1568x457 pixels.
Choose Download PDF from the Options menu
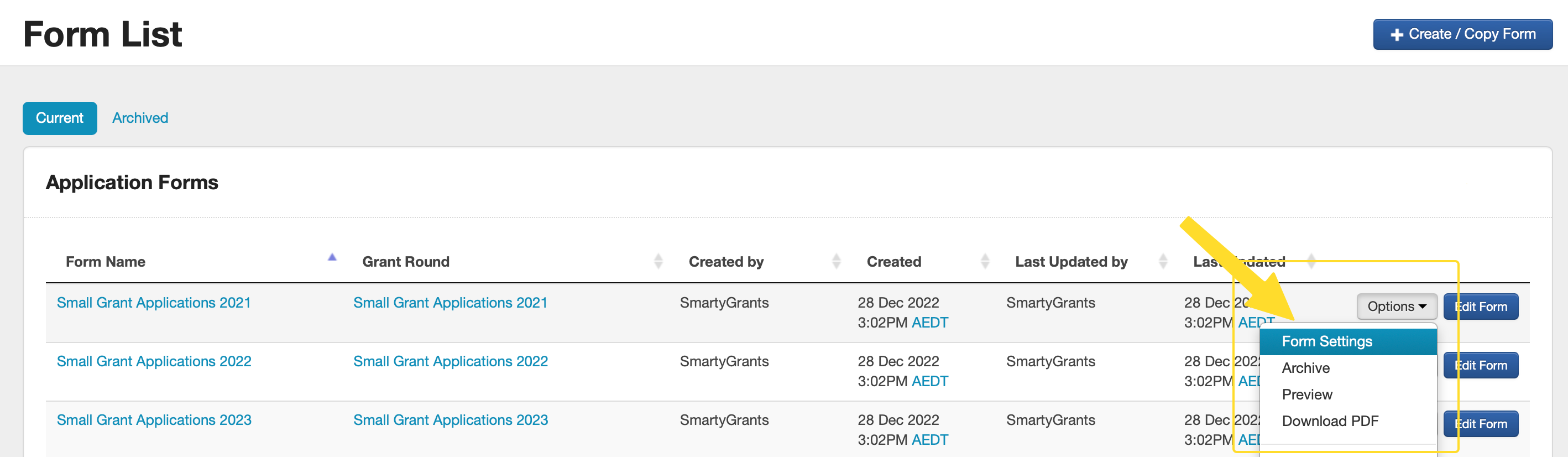(1329, 421)
